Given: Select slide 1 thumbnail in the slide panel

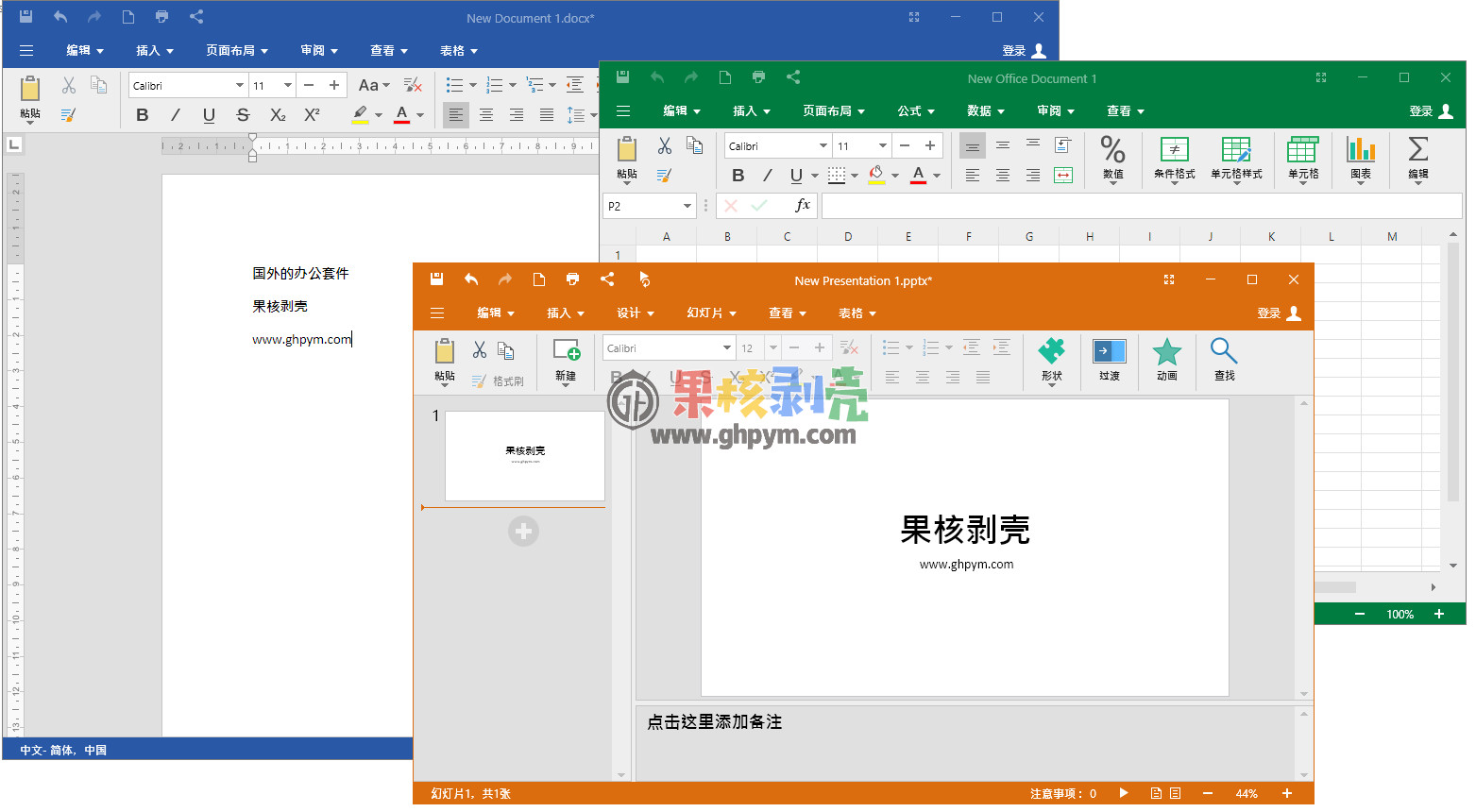Looking at the screenshot, I should pyautogui.click(x=524, y=456).
